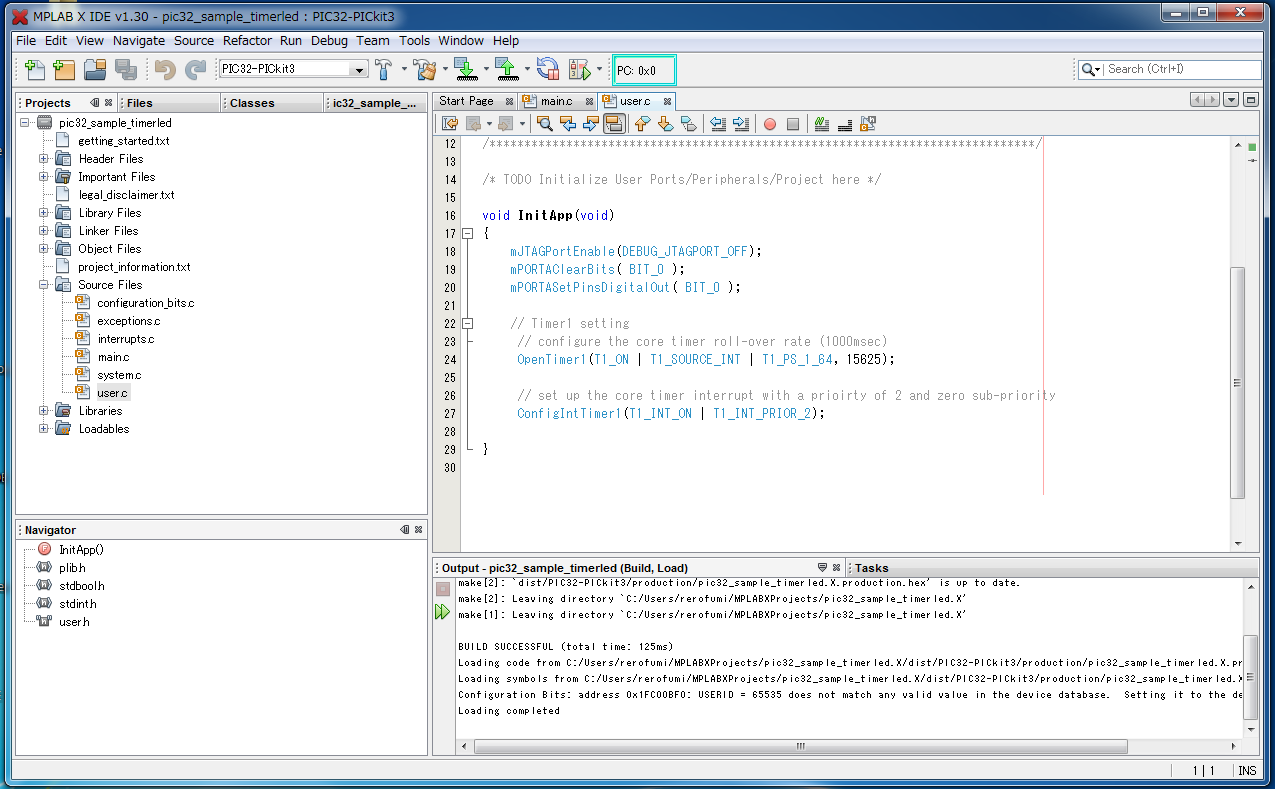1275x789 pixels.
Task: Click the Read Device Memory upload icon
Action: click(507, 69)
